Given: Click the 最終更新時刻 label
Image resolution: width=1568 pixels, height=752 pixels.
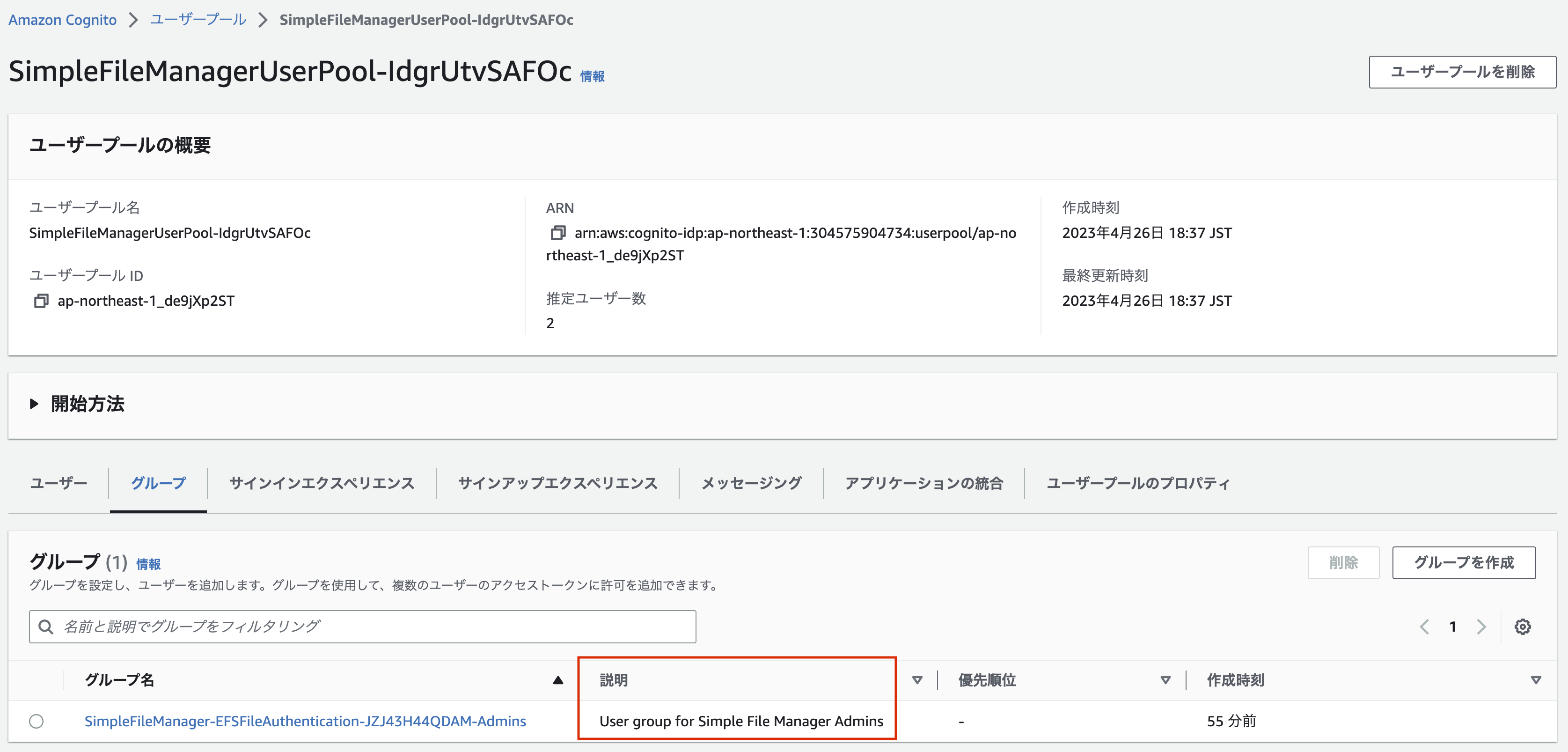Looking at the screenshot, I should [1105, 275].
